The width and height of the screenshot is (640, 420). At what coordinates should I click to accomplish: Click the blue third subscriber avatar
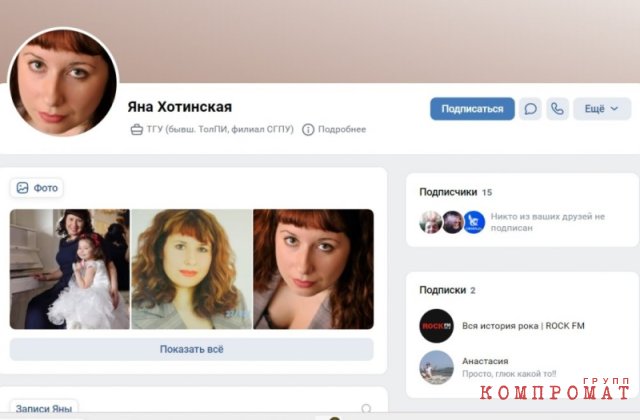coord(474,222)
